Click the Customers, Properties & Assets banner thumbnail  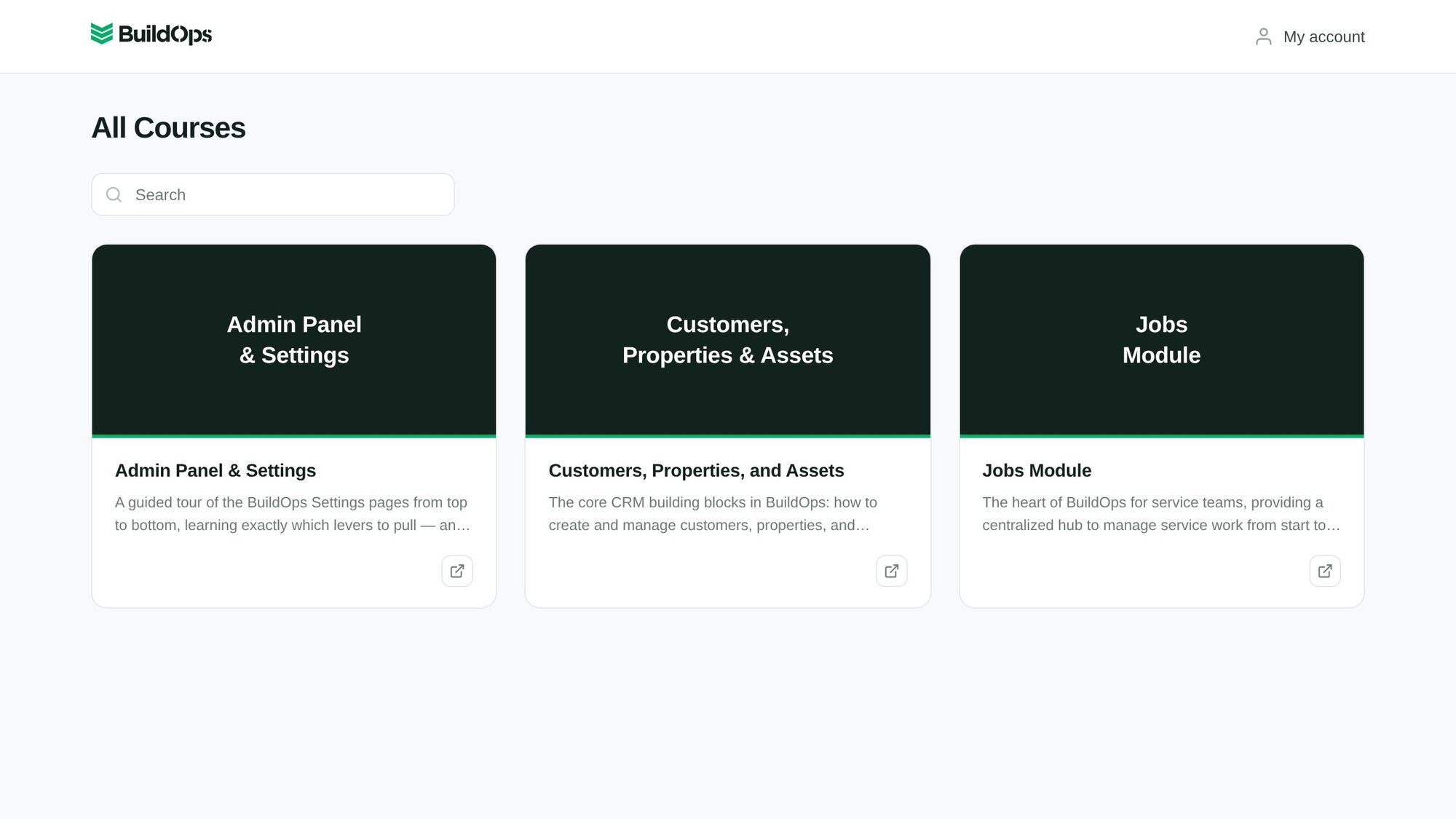click(x=727, y=340)
